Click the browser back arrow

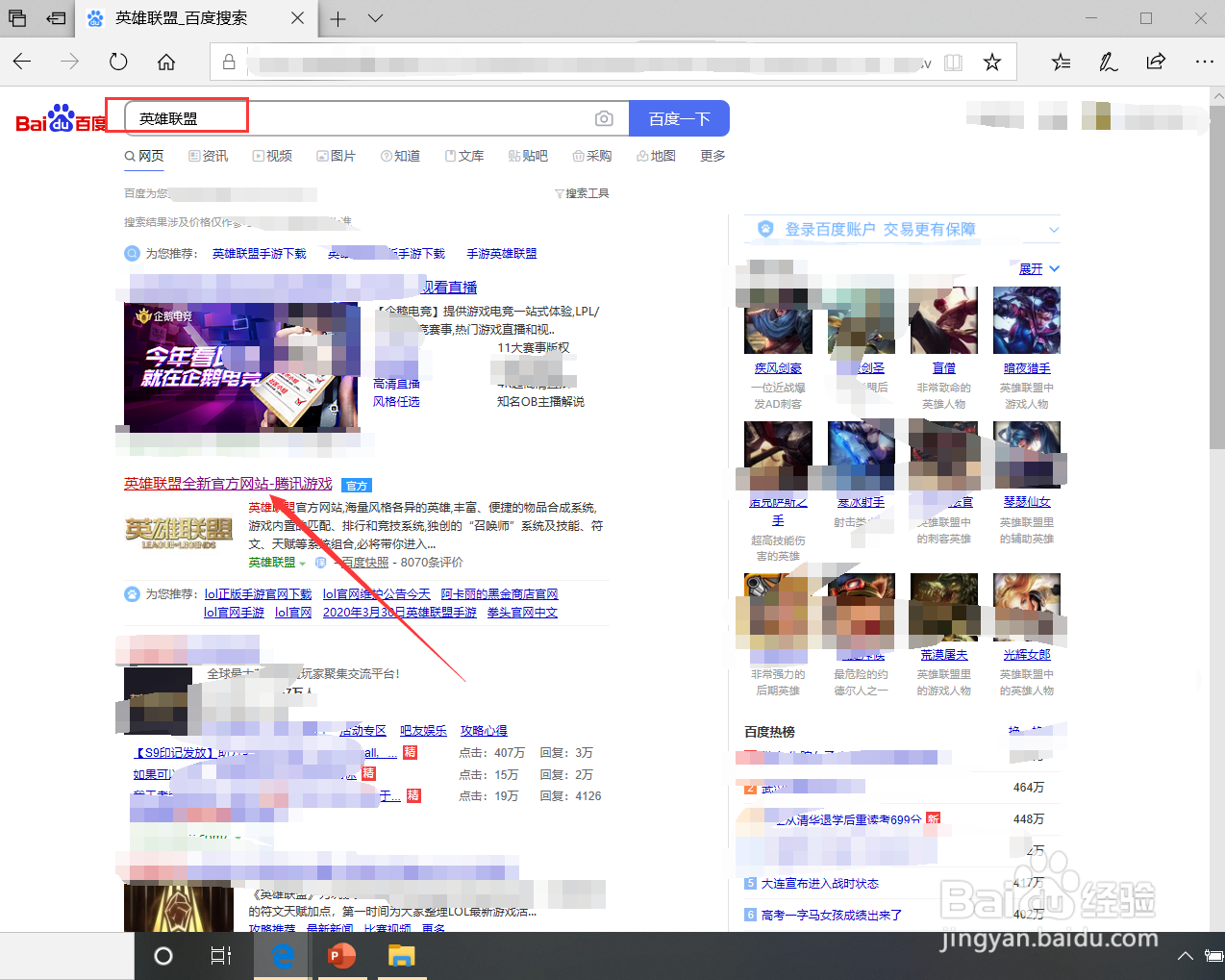pyautogui.click(x=22, y=62)
